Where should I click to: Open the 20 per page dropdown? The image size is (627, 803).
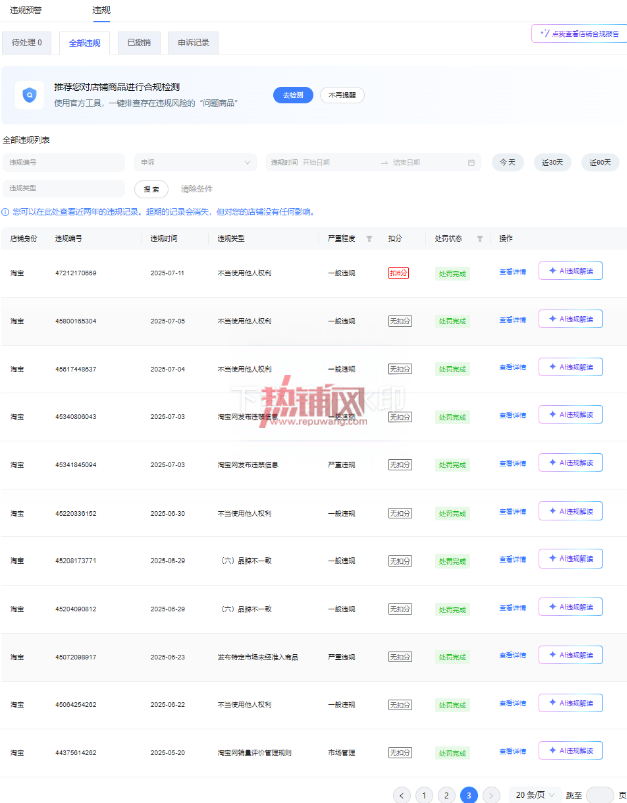(535, 795)
